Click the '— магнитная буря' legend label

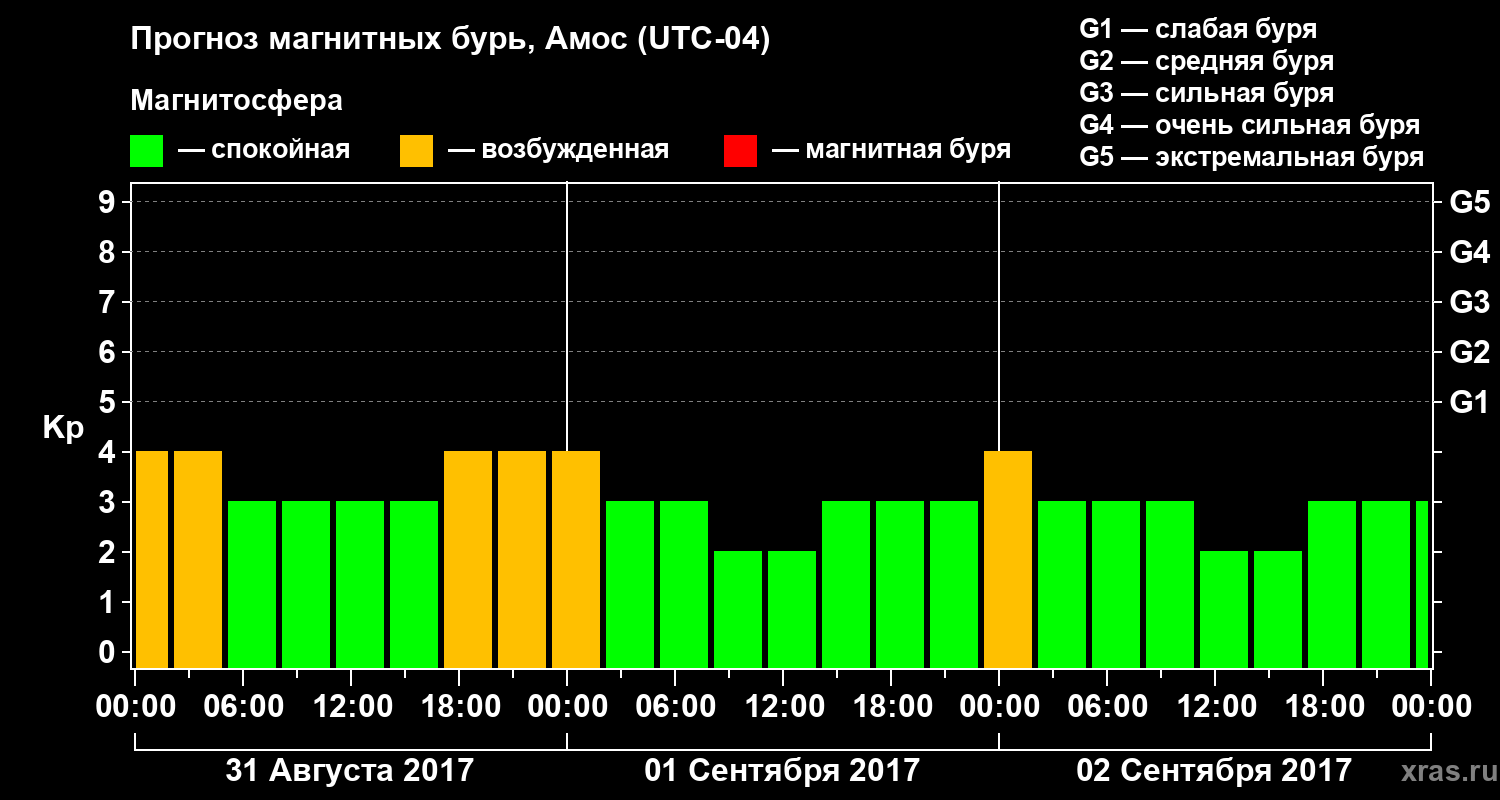coord(892,151)
